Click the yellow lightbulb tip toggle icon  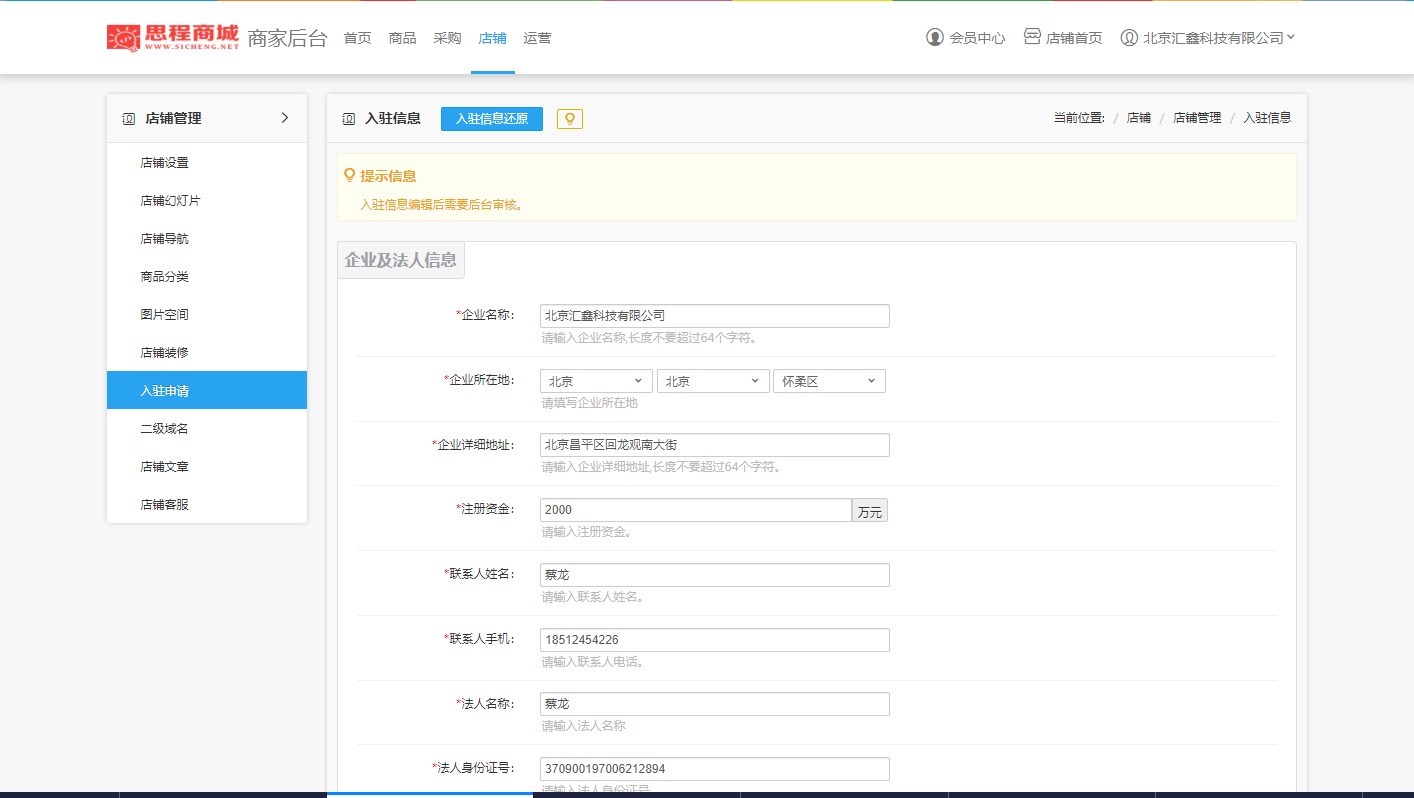(570, 119)
